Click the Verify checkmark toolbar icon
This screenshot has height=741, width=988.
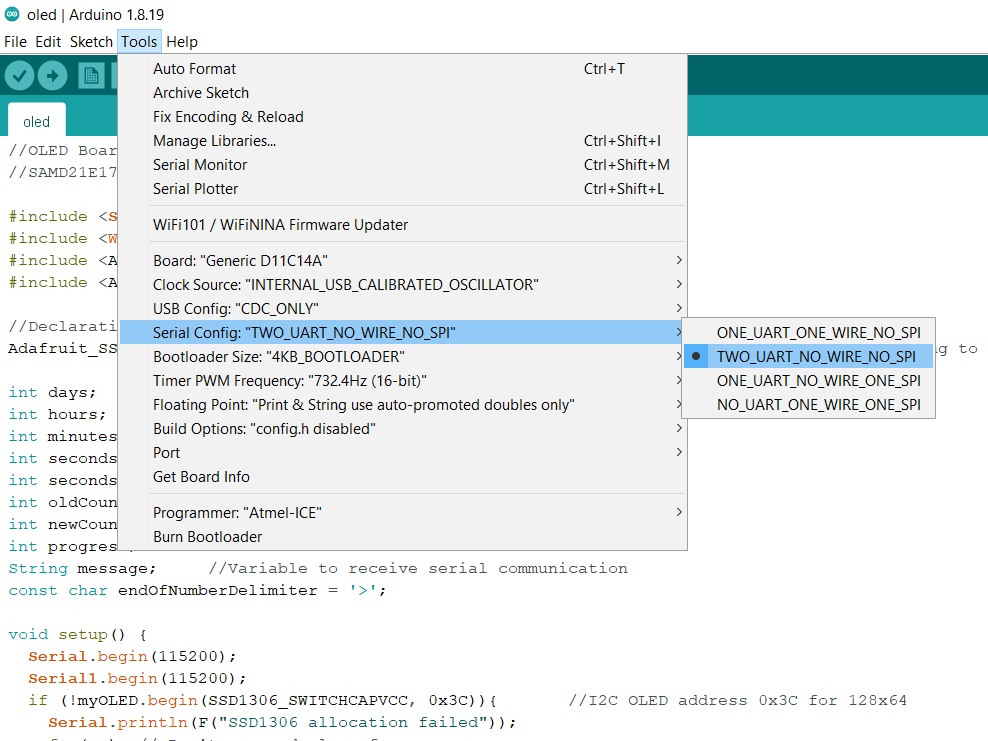(x=20, y=75)
